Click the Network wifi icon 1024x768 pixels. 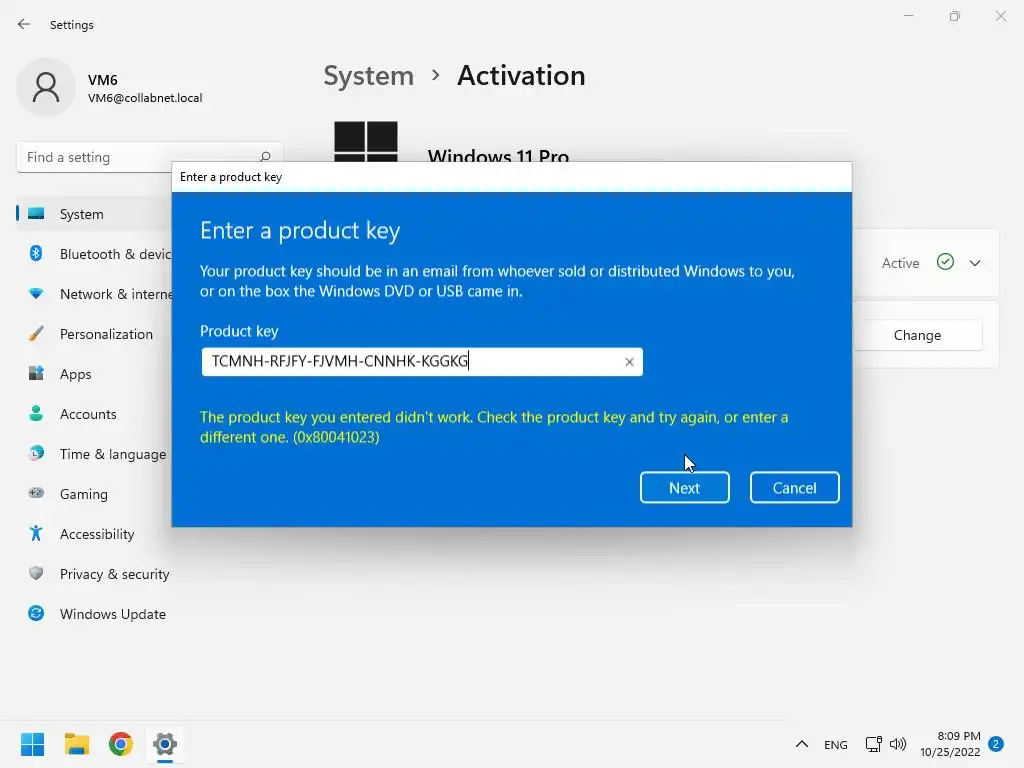[36, 294]
